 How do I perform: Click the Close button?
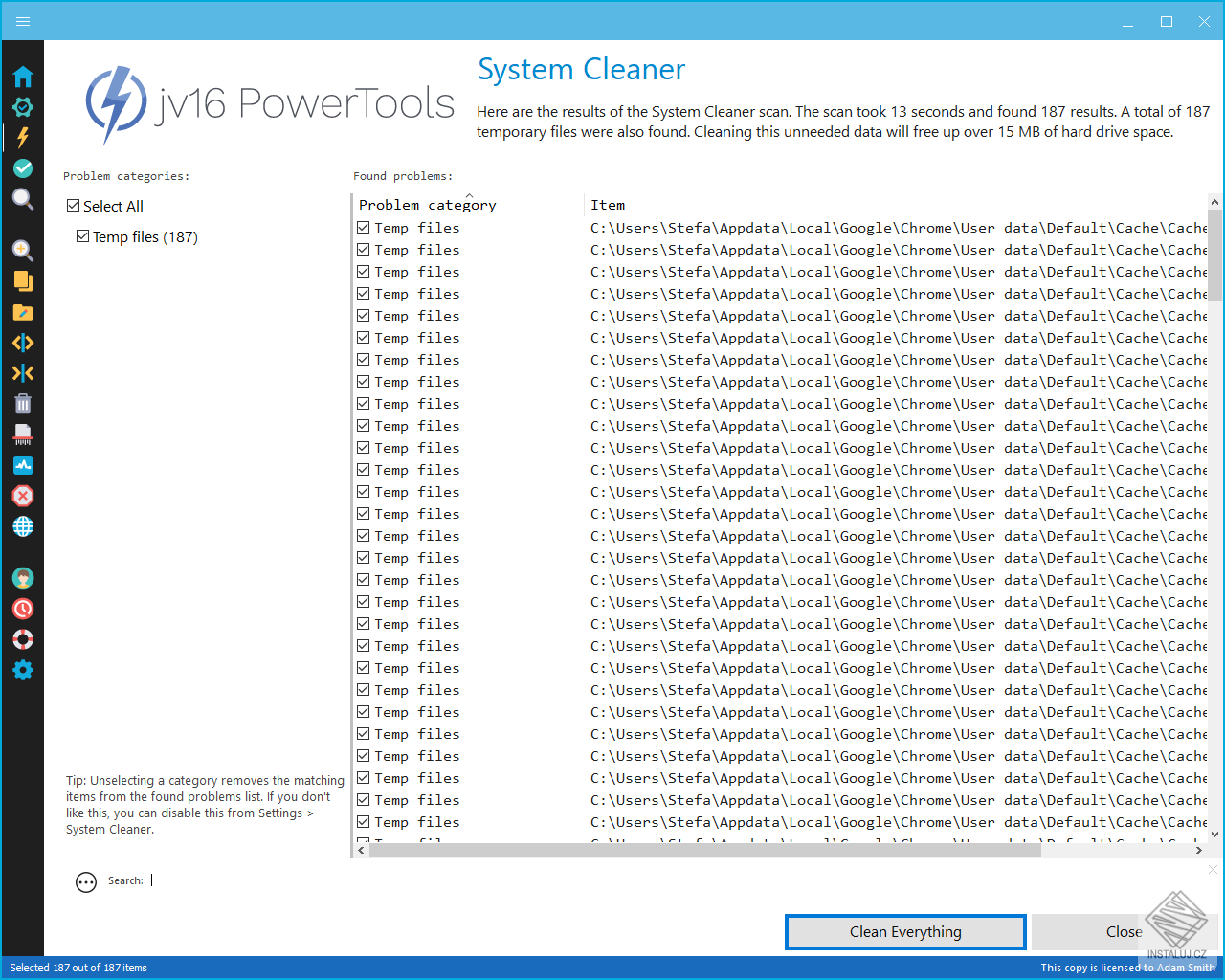click(x=1125, y=932)
